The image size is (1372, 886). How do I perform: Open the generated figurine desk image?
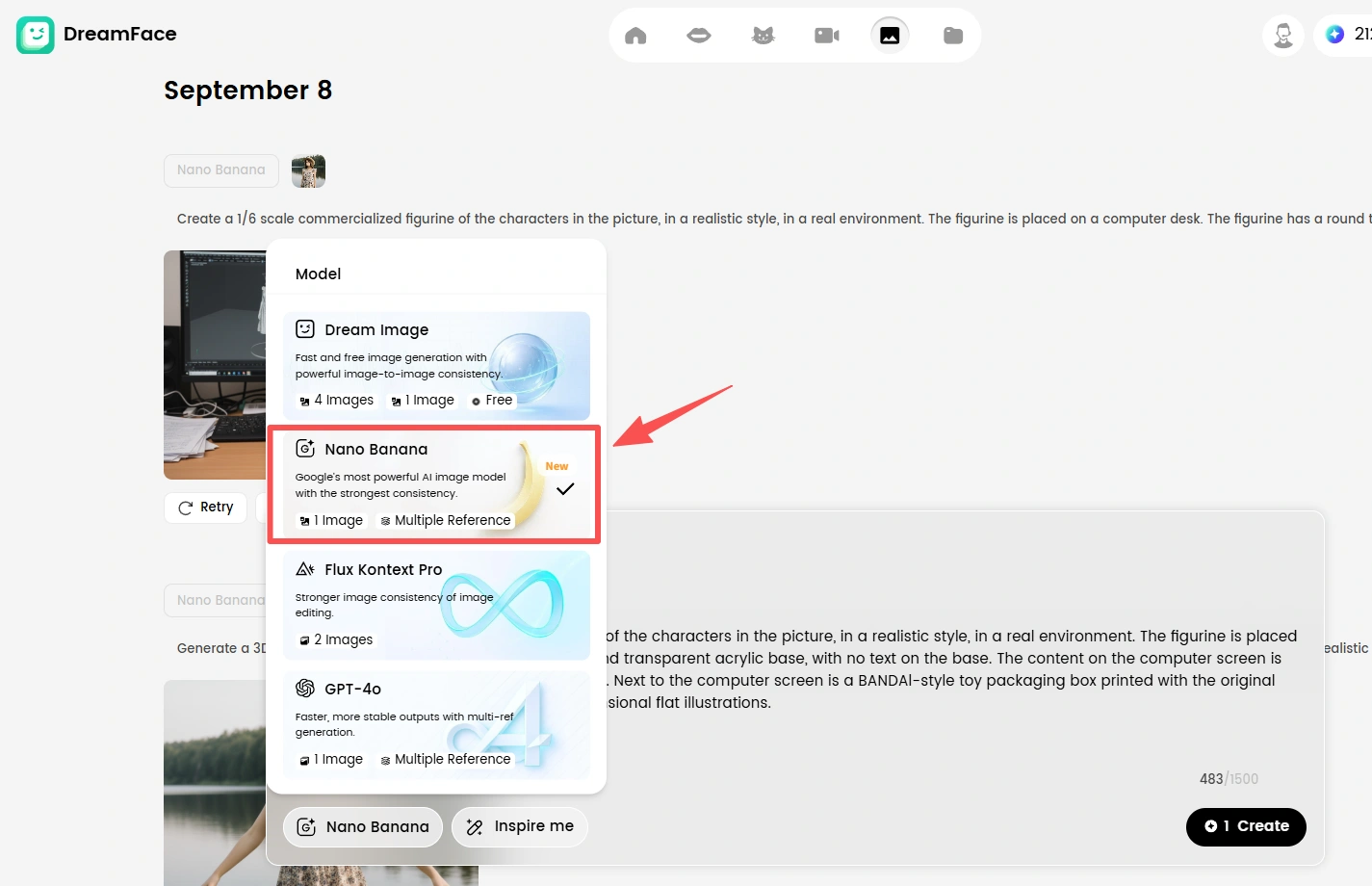coord(215,364)
